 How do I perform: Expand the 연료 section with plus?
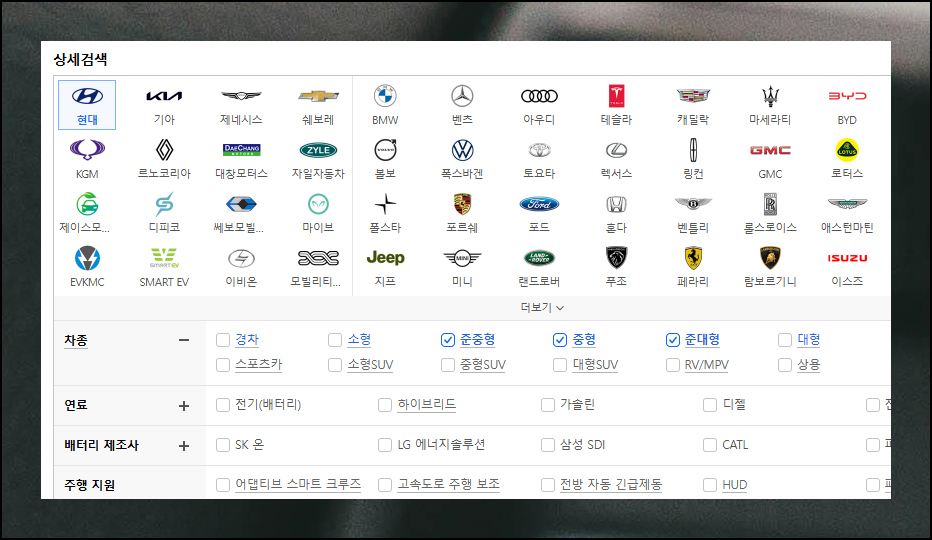[184, 406]
